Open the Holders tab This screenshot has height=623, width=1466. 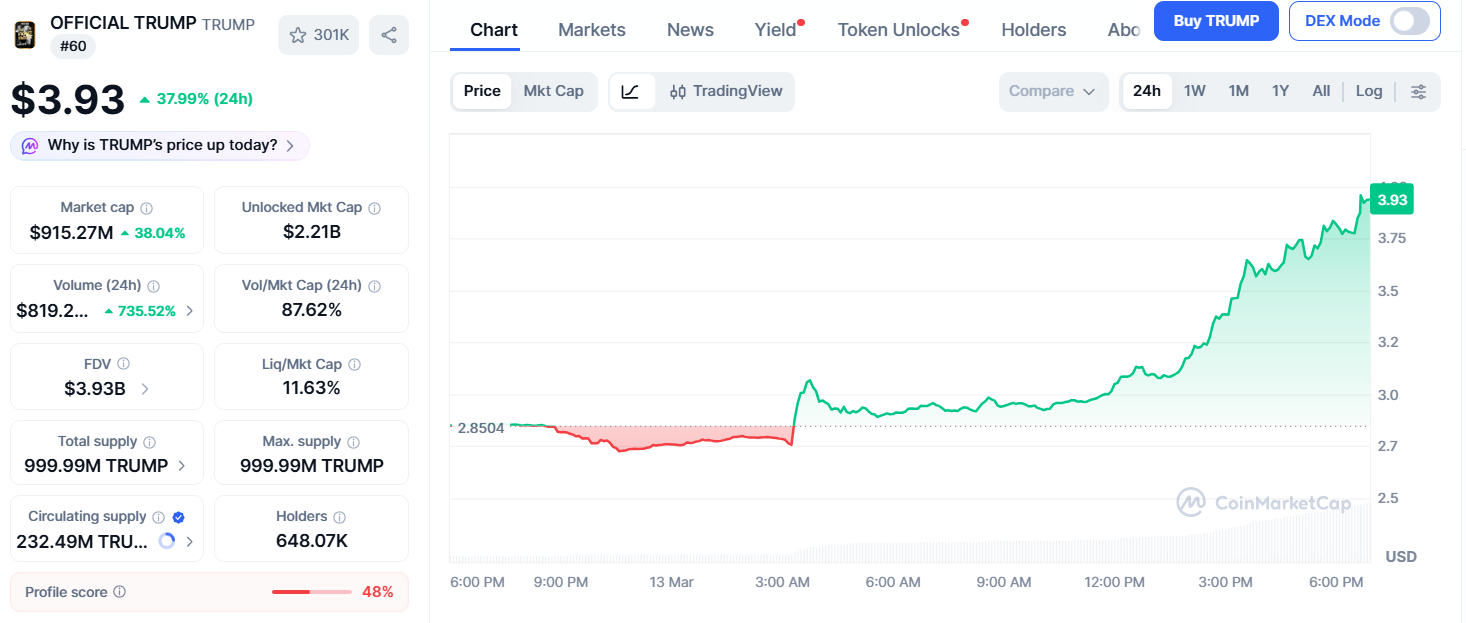point(1034,30)
